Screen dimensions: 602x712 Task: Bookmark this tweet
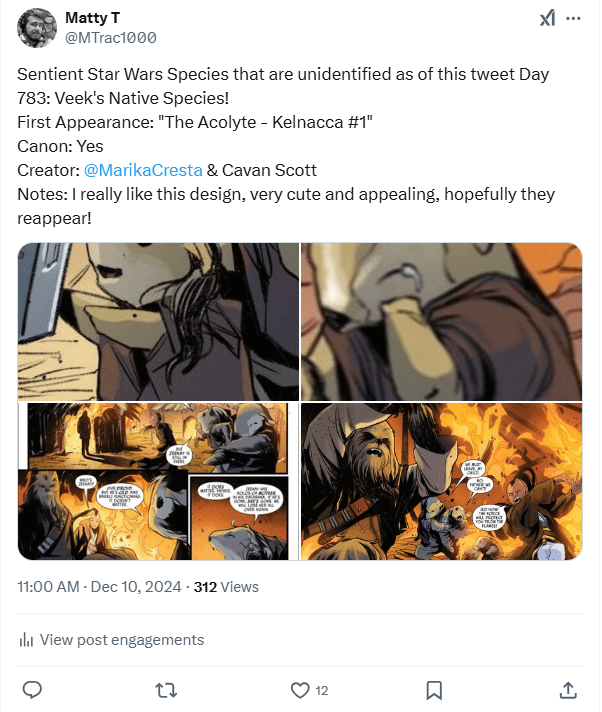click(x=434, y=689)
